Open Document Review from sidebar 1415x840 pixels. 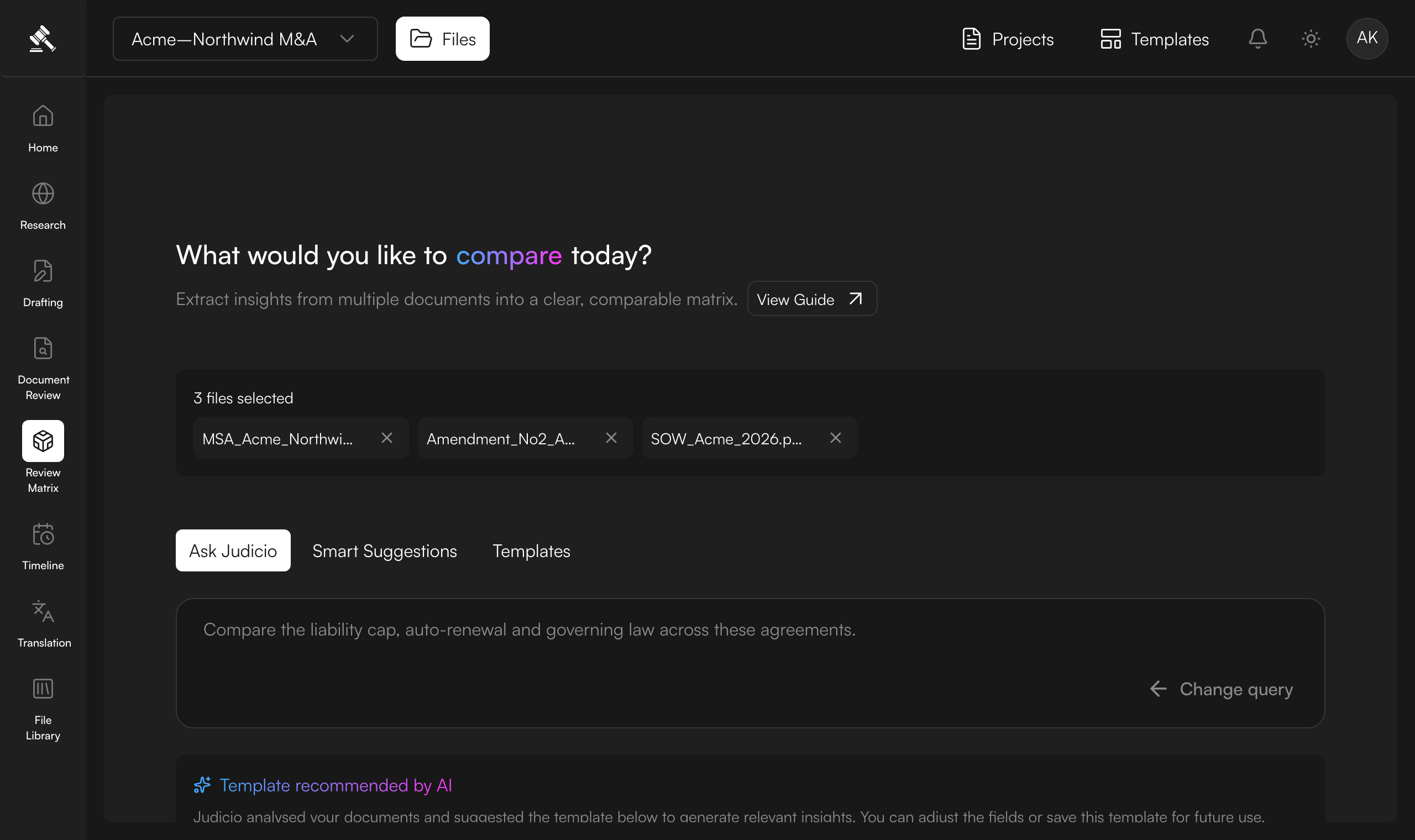pos(43,349)
